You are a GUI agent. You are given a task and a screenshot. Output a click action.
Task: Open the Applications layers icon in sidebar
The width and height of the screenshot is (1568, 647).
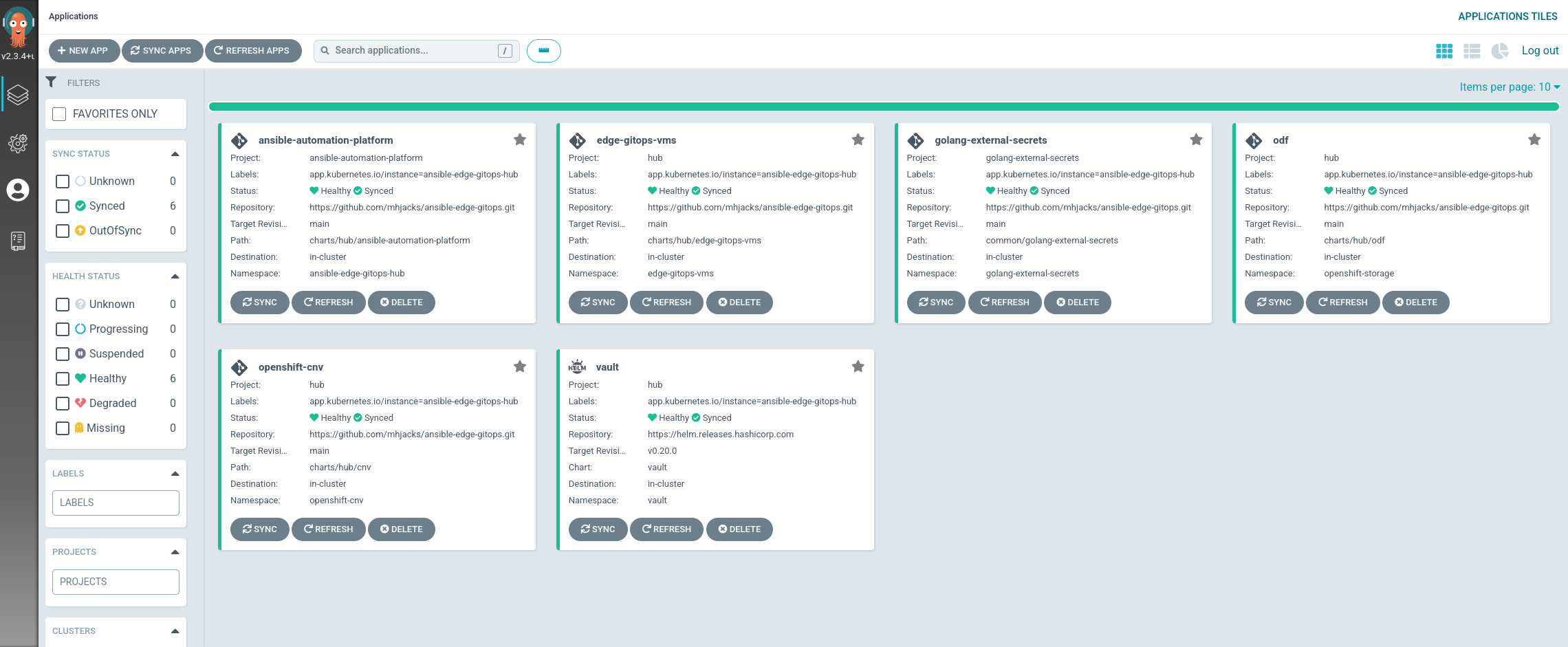(18, 95)
